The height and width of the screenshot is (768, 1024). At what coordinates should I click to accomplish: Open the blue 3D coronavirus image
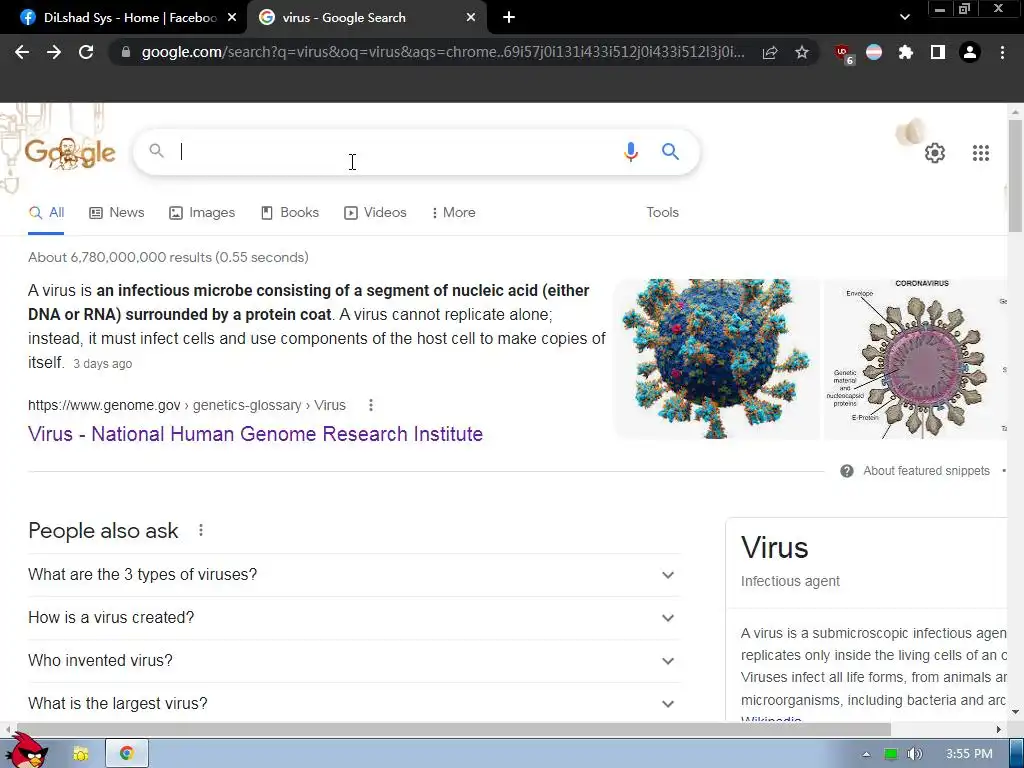click(716, 359)
